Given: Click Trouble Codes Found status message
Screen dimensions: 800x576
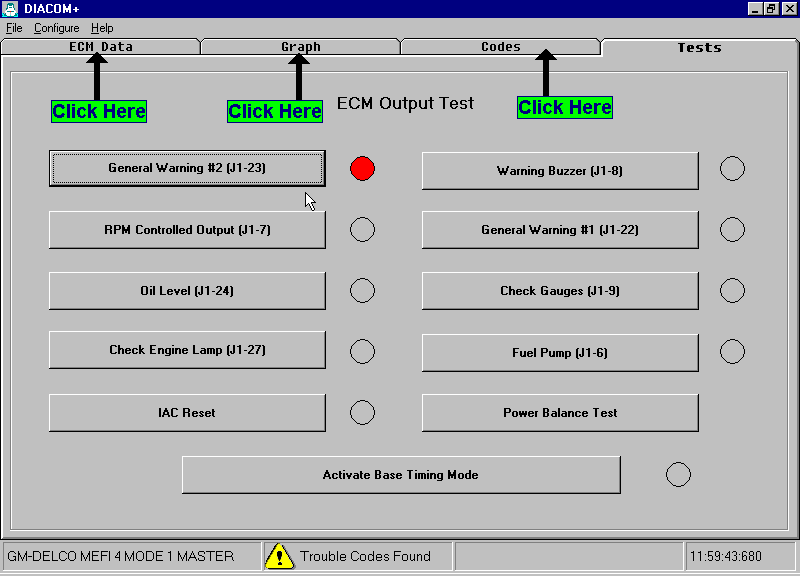Looking at the screenshot, I should pos(365,556).
